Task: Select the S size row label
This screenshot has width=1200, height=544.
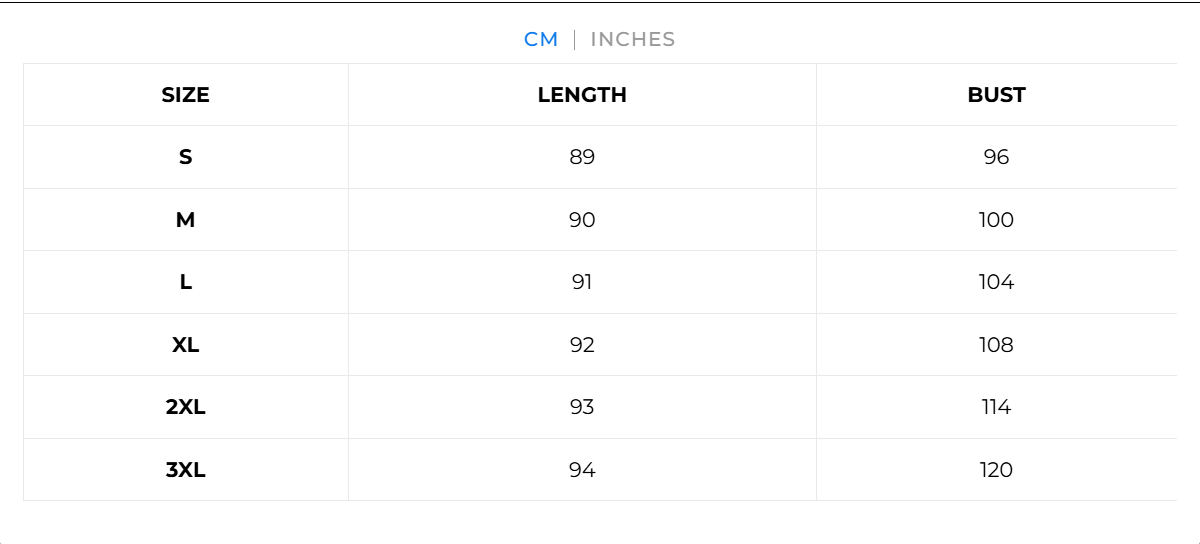Action: [186, 157]
